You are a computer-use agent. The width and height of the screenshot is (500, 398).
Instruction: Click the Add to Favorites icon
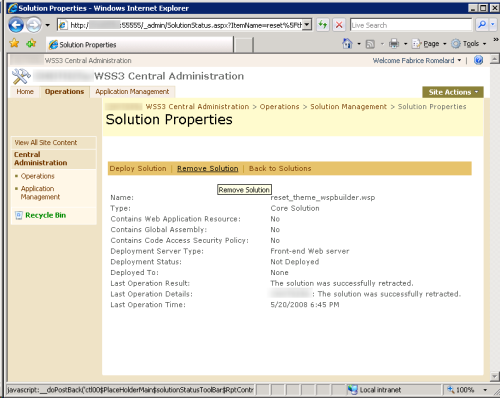click(x=31, y=43)
